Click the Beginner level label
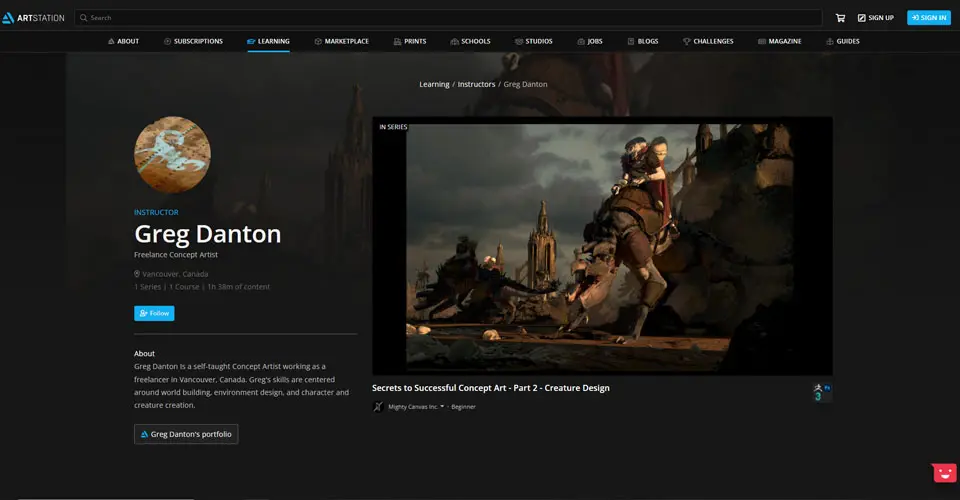Viewport: 960px width, 500px height. [x=463, y=406]
